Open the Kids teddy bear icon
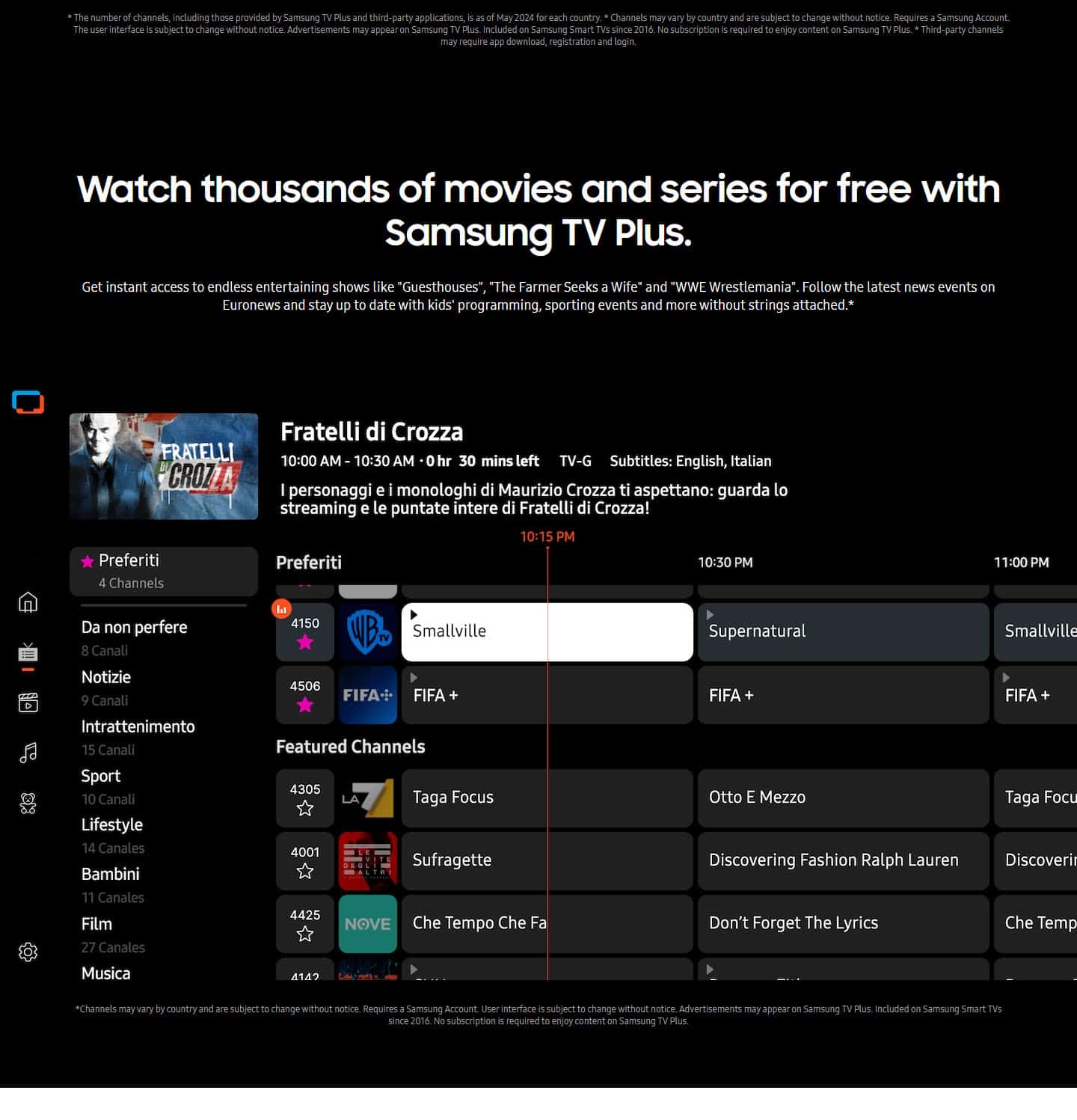 (x=28, y=804)
